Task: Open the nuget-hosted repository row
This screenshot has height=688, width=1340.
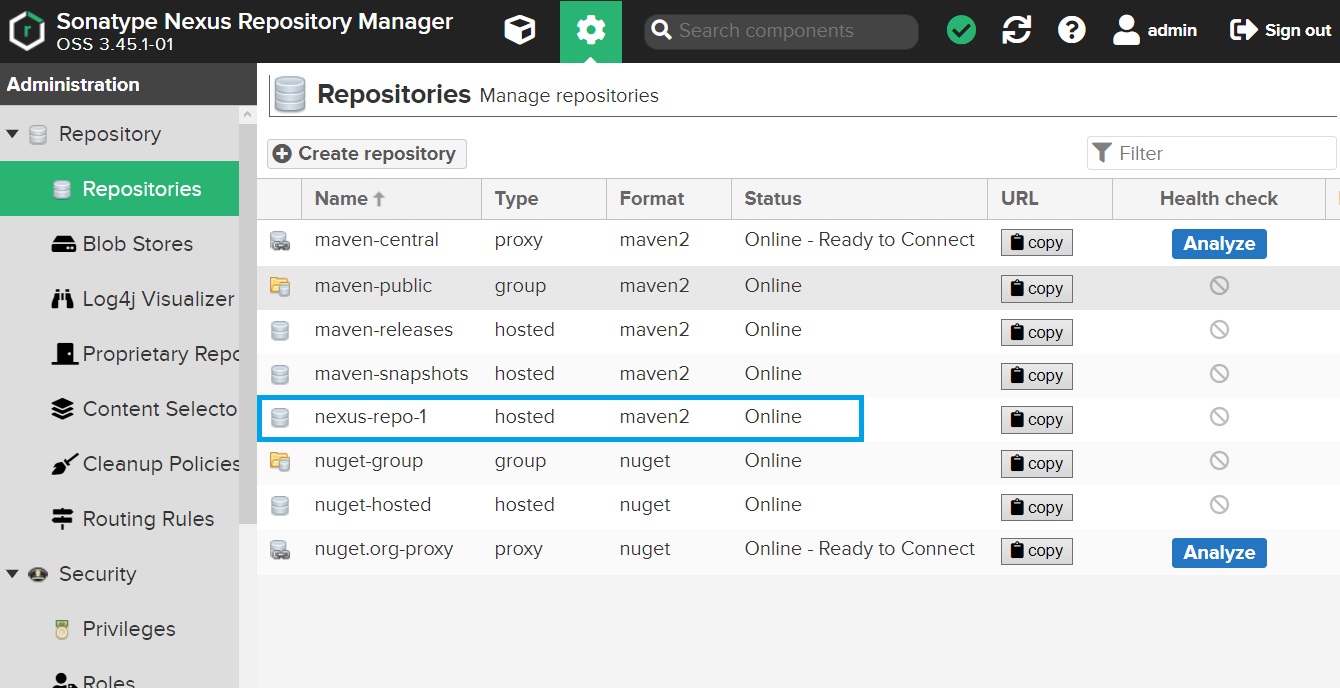Action: [798, 506]
